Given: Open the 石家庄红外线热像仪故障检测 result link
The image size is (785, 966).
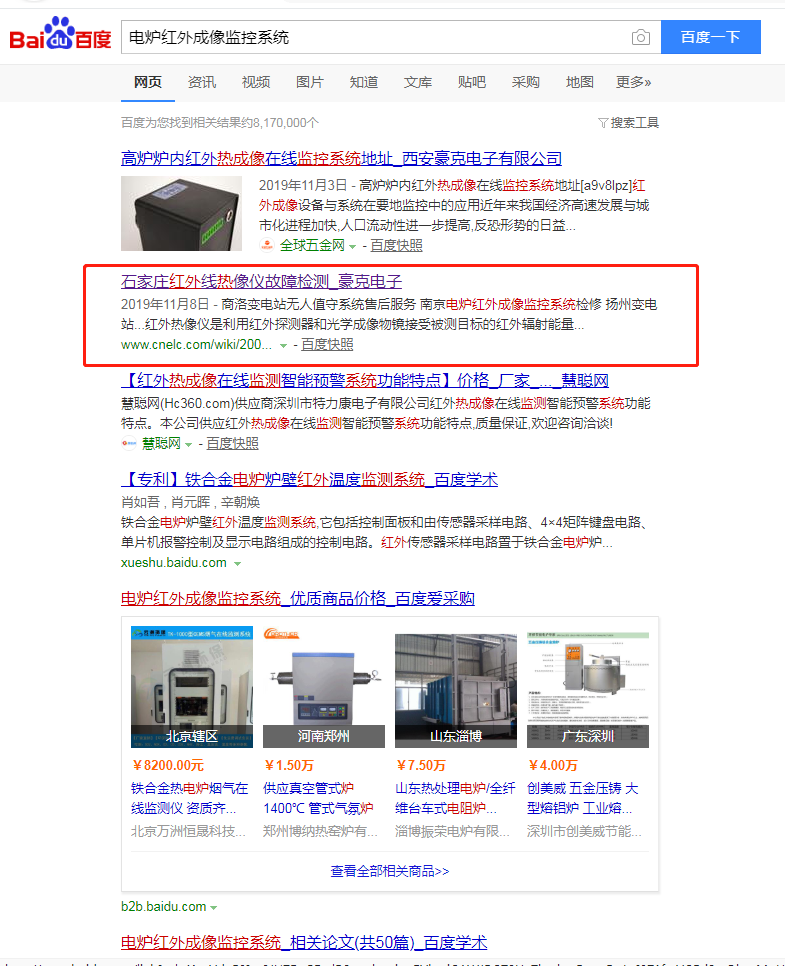Looking at the screenshot, I should [261, 282].
